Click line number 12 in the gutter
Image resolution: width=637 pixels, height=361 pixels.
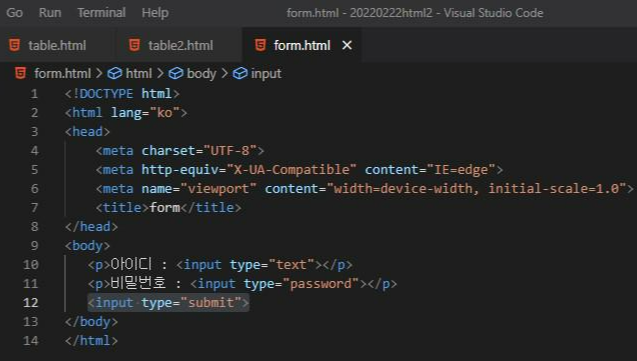(31, 303)
